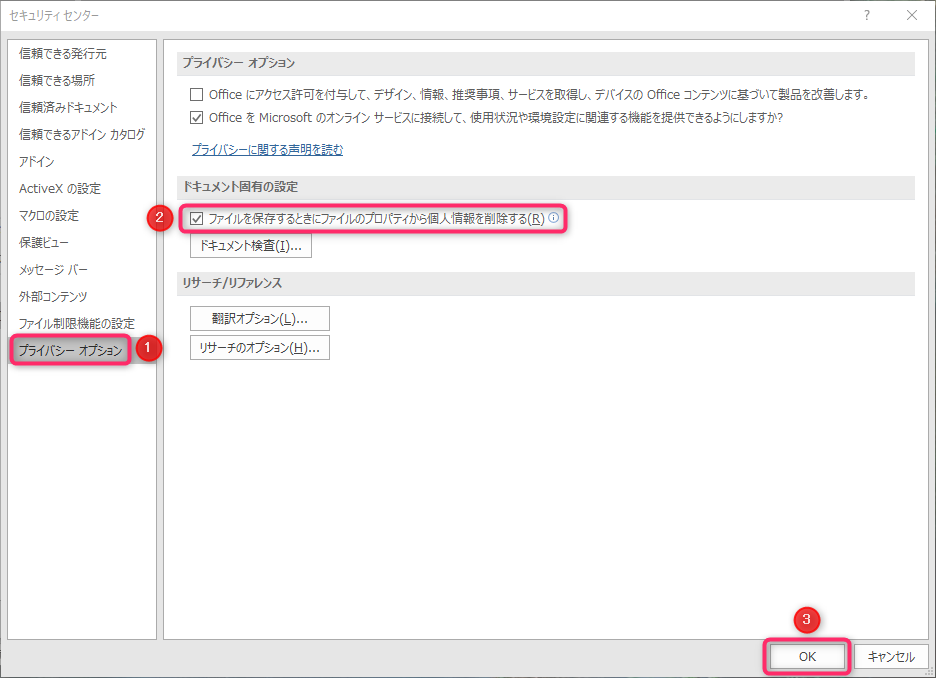Open the プライバシーに関する声明を読む link

pyautogui.click(x=267, y=149)
